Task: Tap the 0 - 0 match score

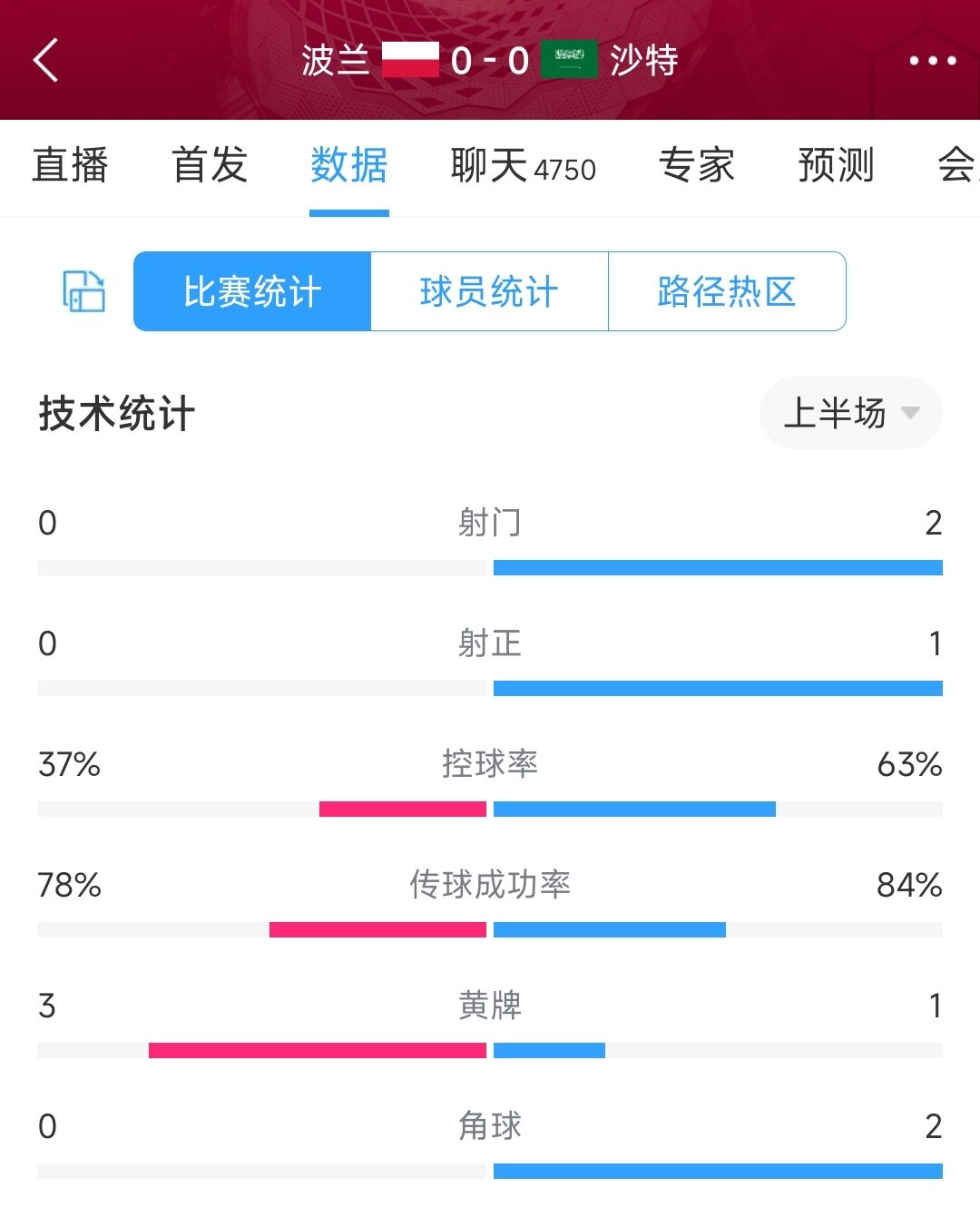Action: click(490, 61)
